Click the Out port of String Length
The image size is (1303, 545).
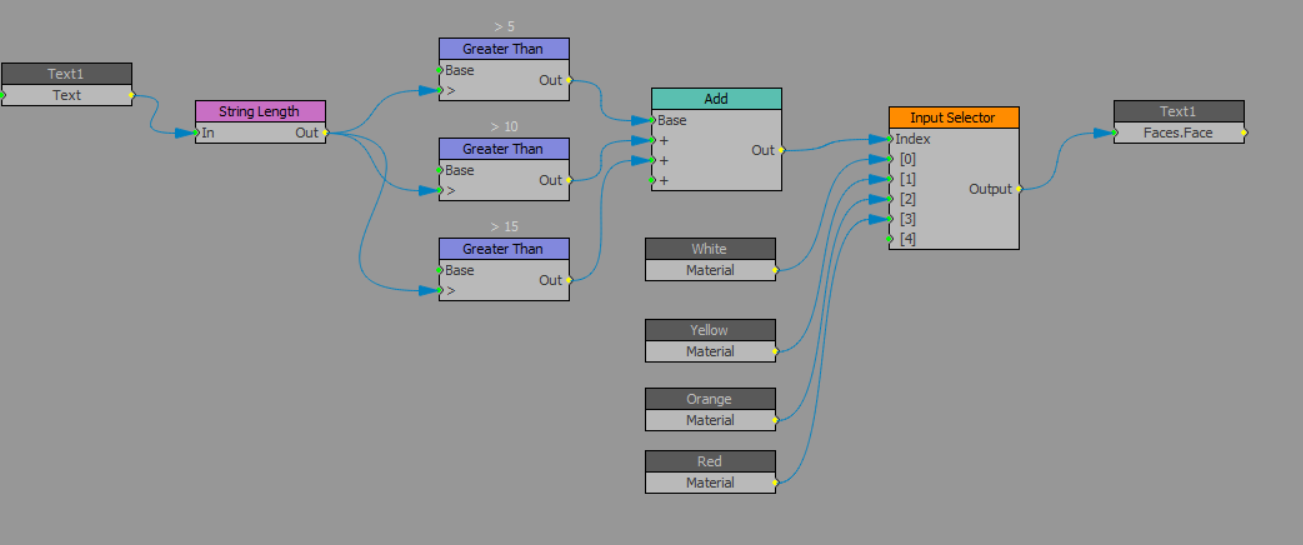(326, 132)
